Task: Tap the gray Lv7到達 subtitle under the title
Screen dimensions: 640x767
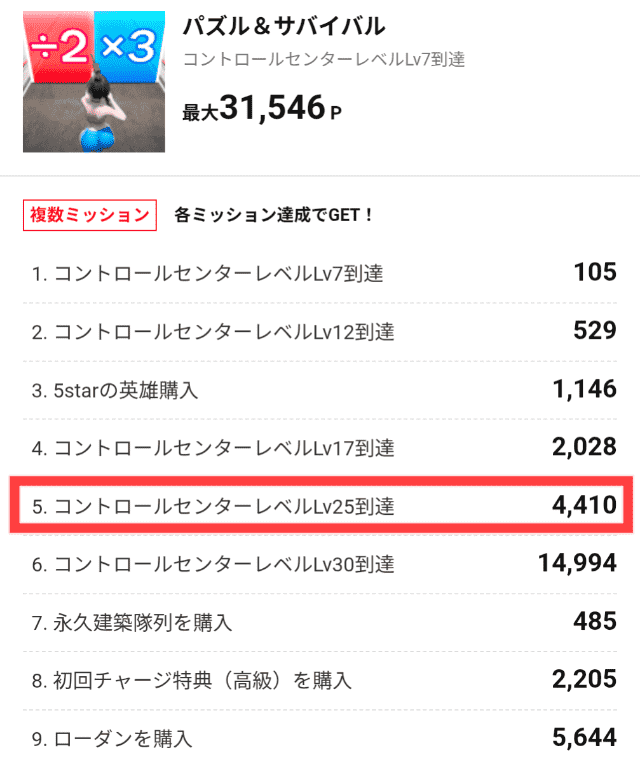Action: click(x=324, y=60)
